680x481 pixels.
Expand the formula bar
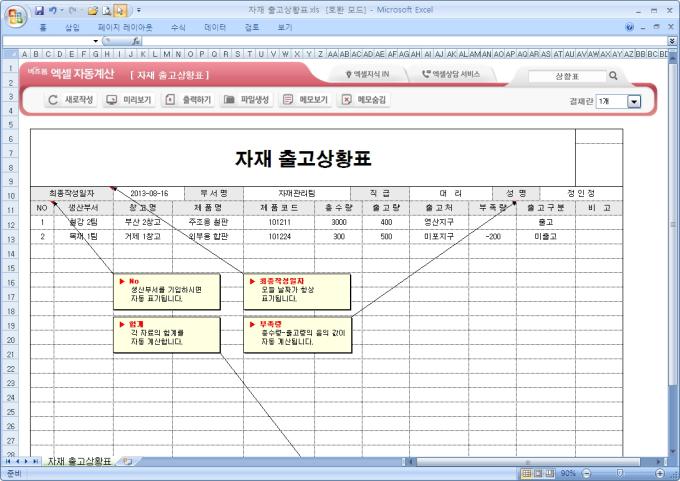click(672, 41)
